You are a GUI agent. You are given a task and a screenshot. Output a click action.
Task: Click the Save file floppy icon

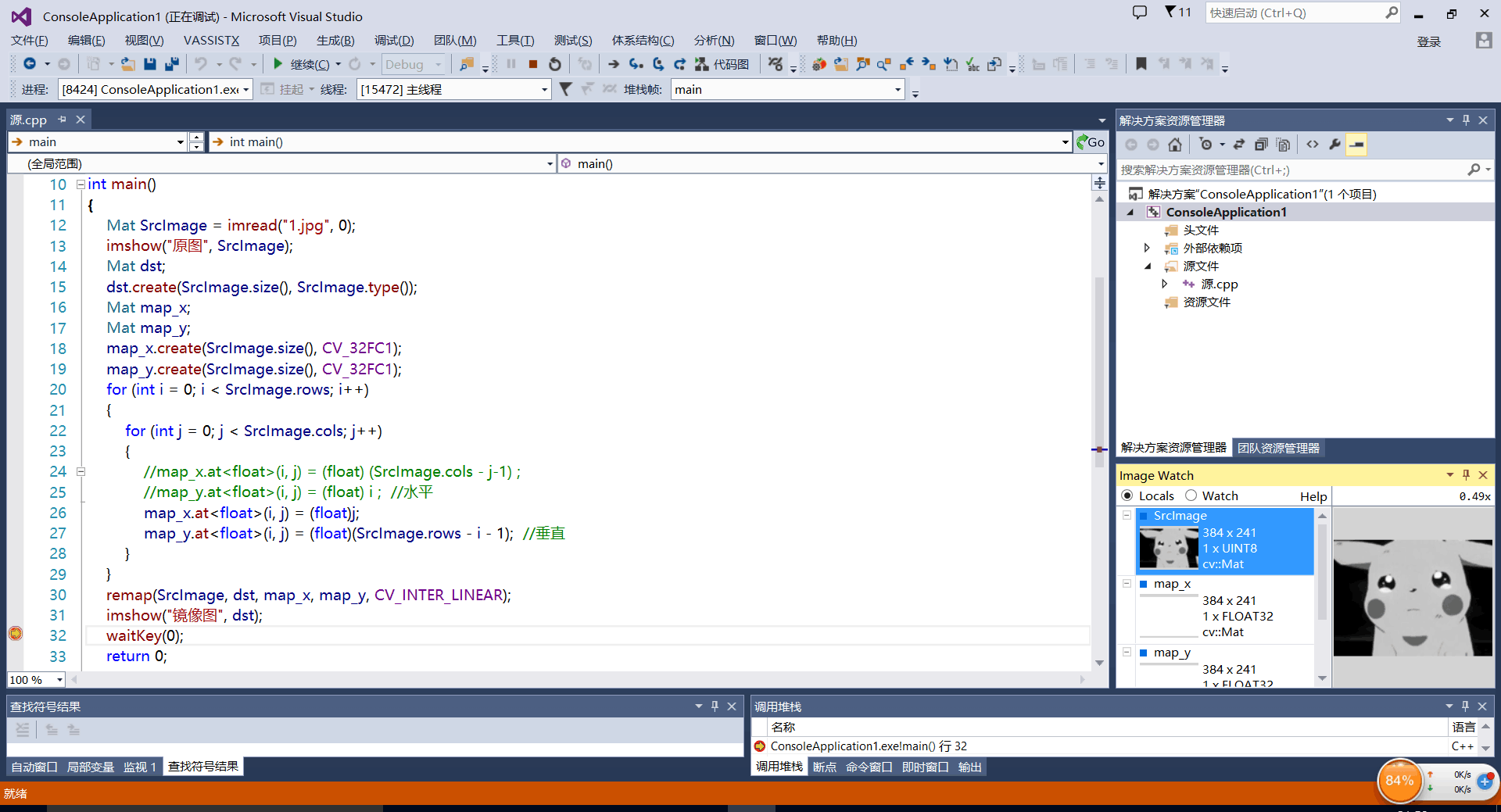tap(150, 64)
